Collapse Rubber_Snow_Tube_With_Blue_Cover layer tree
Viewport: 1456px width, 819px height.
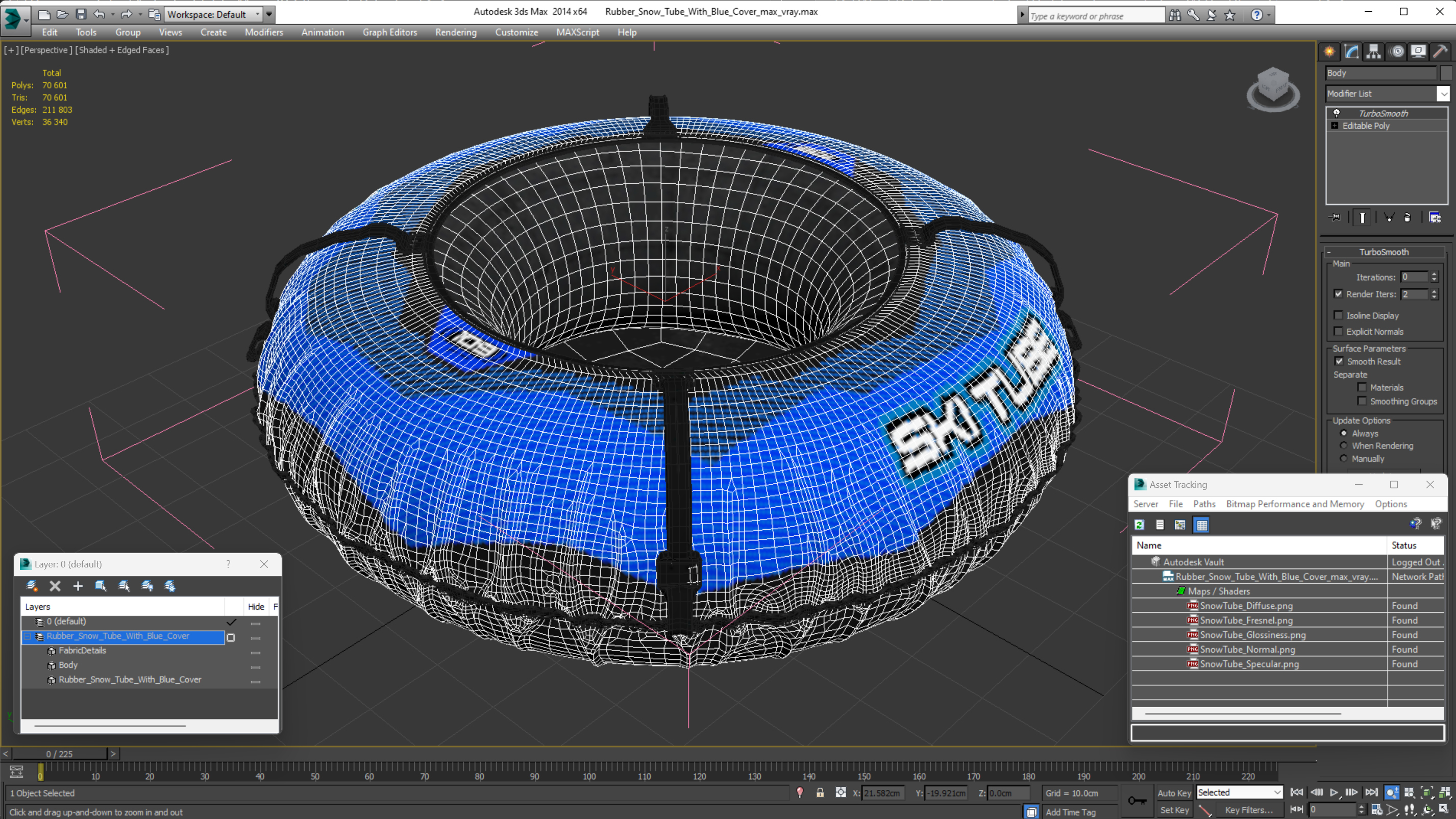click(x=27, y=636)
